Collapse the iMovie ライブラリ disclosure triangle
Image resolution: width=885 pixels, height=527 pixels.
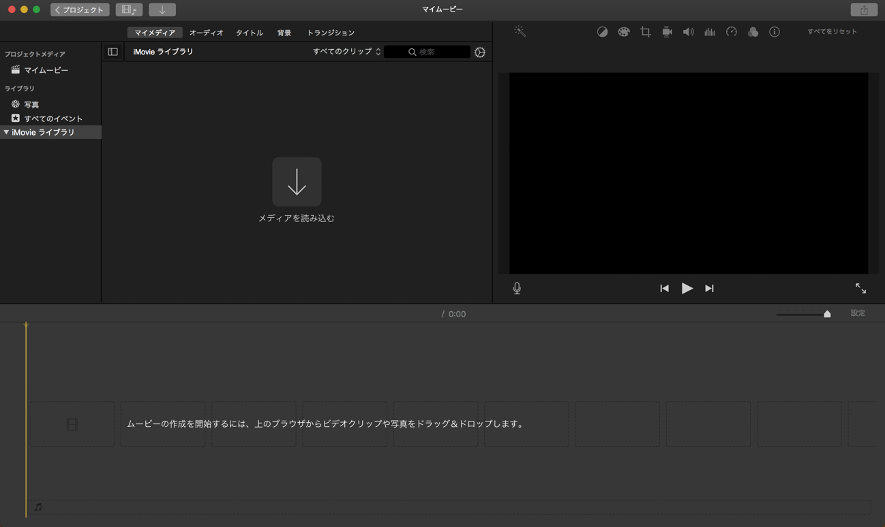pos(6,132)
